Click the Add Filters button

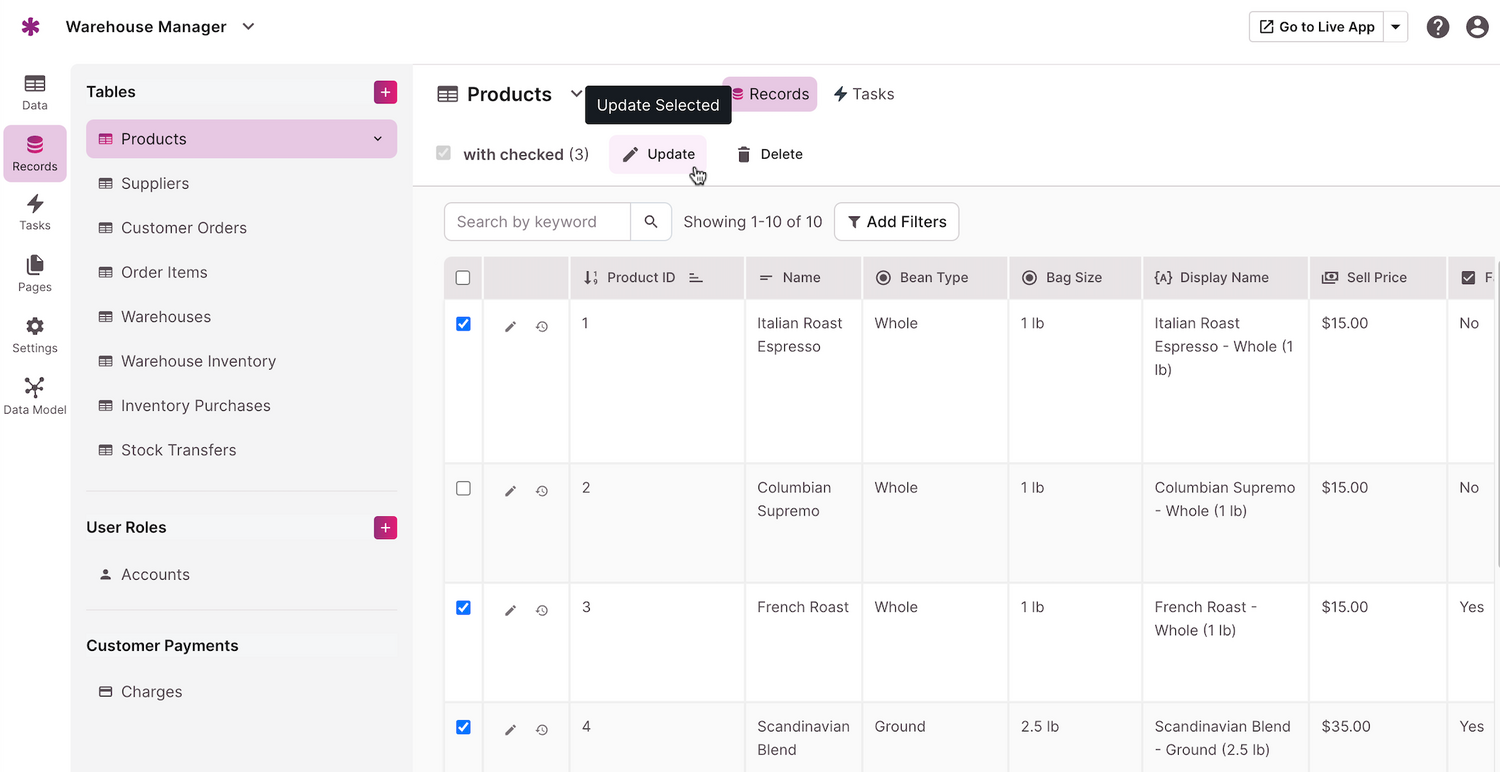pos(896,222)
